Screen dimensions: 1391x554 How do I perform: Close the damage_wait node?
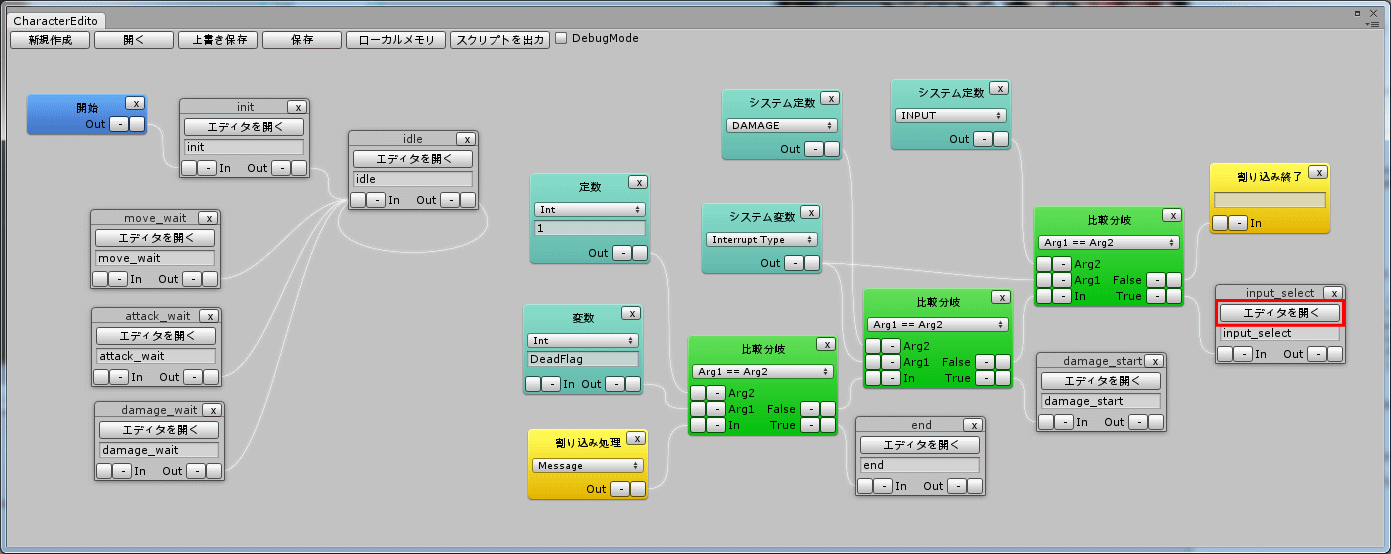point(213,410)
